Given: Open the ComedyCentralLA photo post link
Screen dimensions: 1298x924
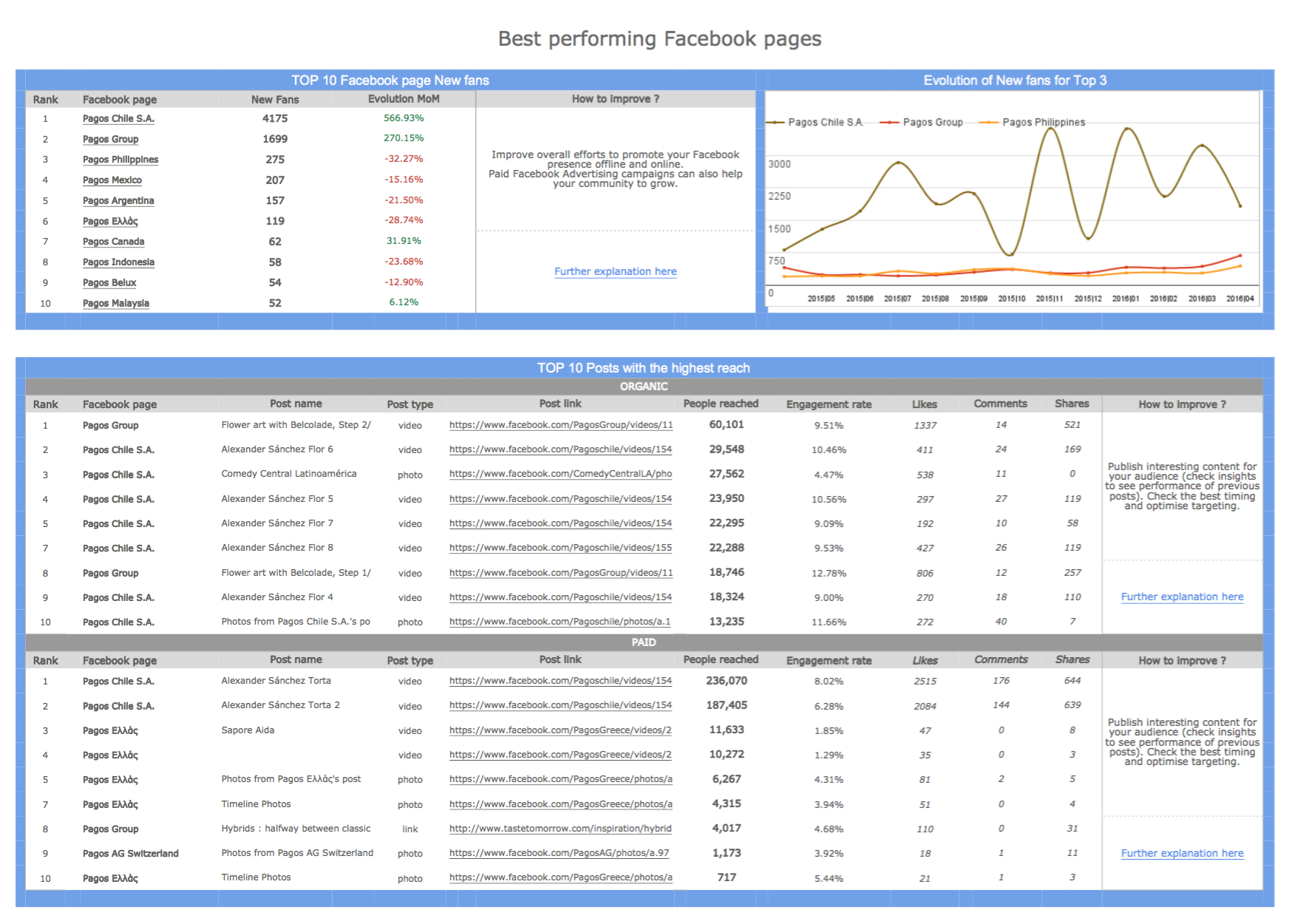Looking at the screenshot, I should pyautogui.click(x=560, y=475).
